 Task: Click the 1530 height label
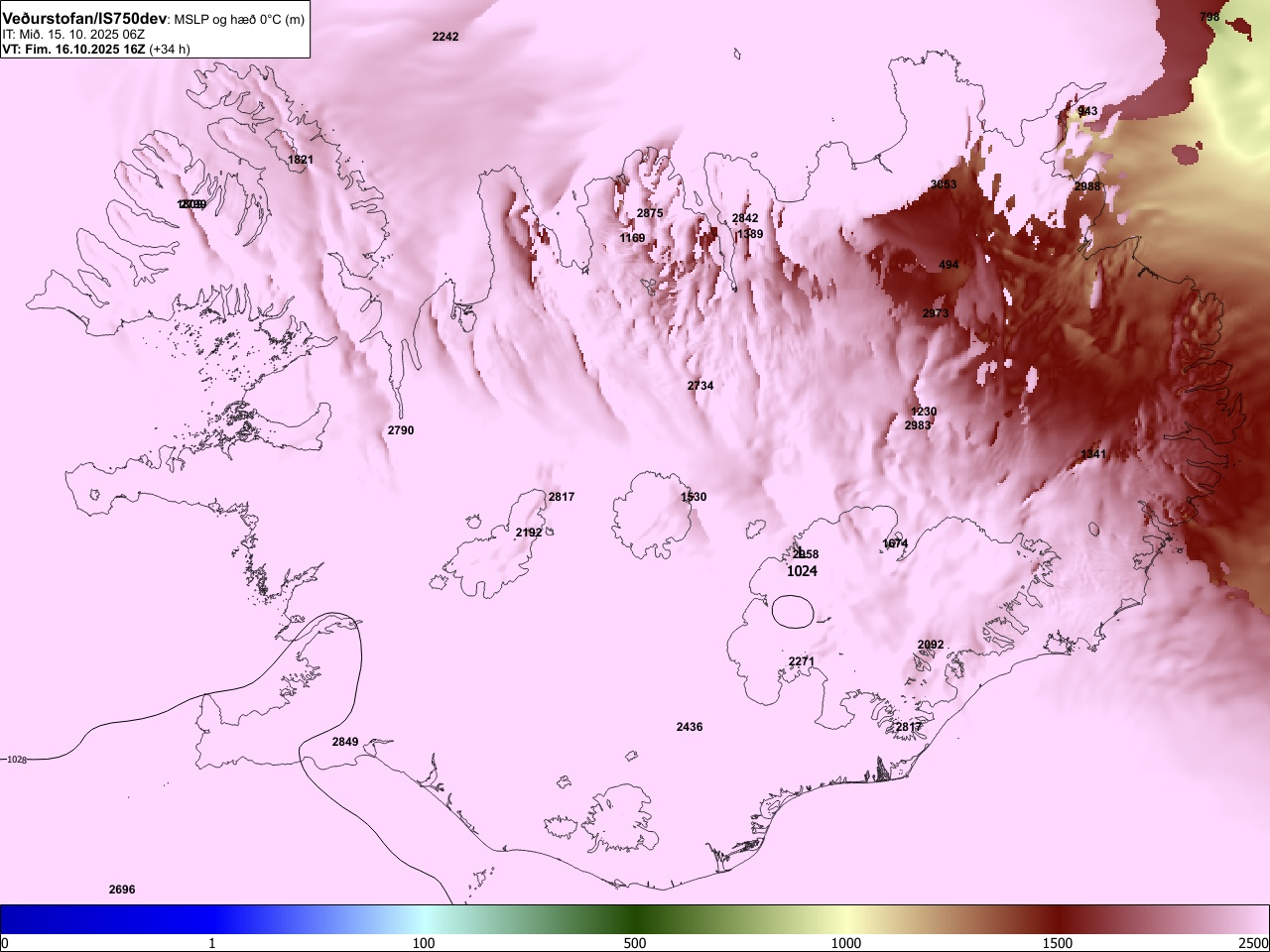[694, 497]
